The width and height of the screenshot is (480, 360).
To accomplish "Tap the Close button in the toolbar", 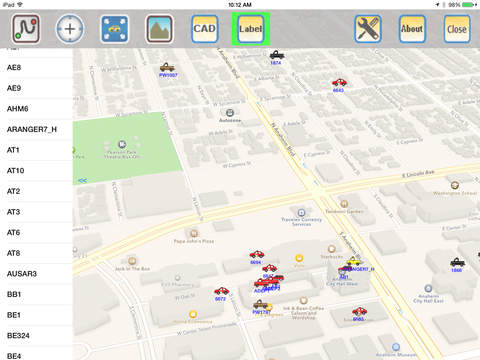I will coord(457,29).
